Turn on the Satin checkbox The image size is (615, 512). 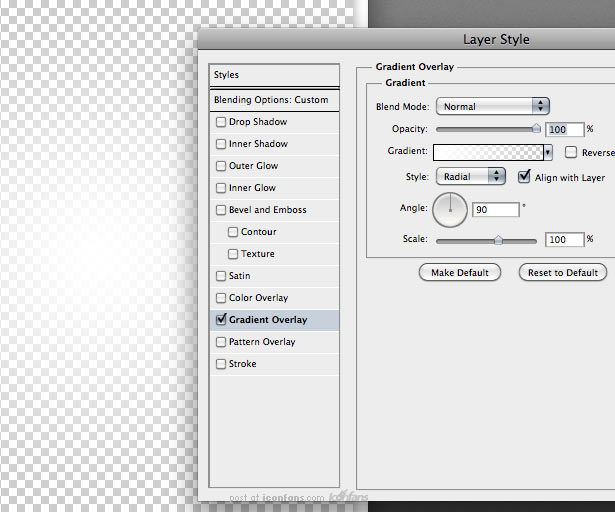point(221,276)
